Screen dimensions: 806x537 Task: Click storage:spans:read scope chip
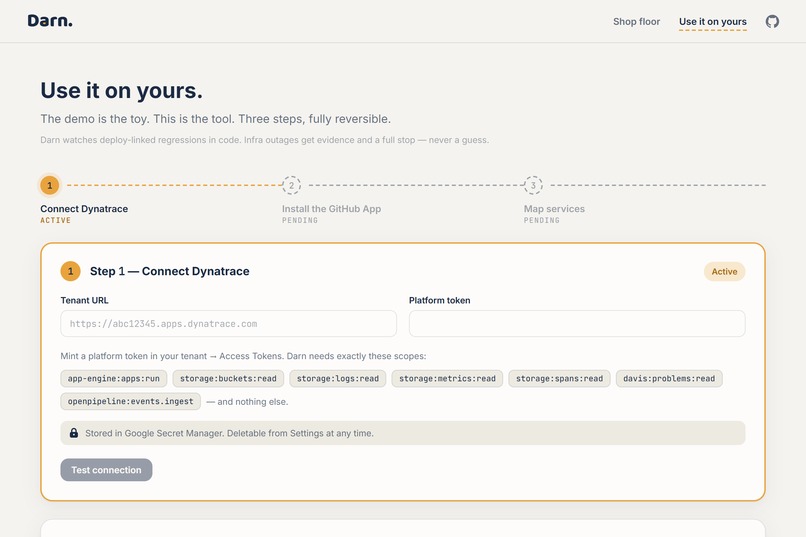[559, 379]
